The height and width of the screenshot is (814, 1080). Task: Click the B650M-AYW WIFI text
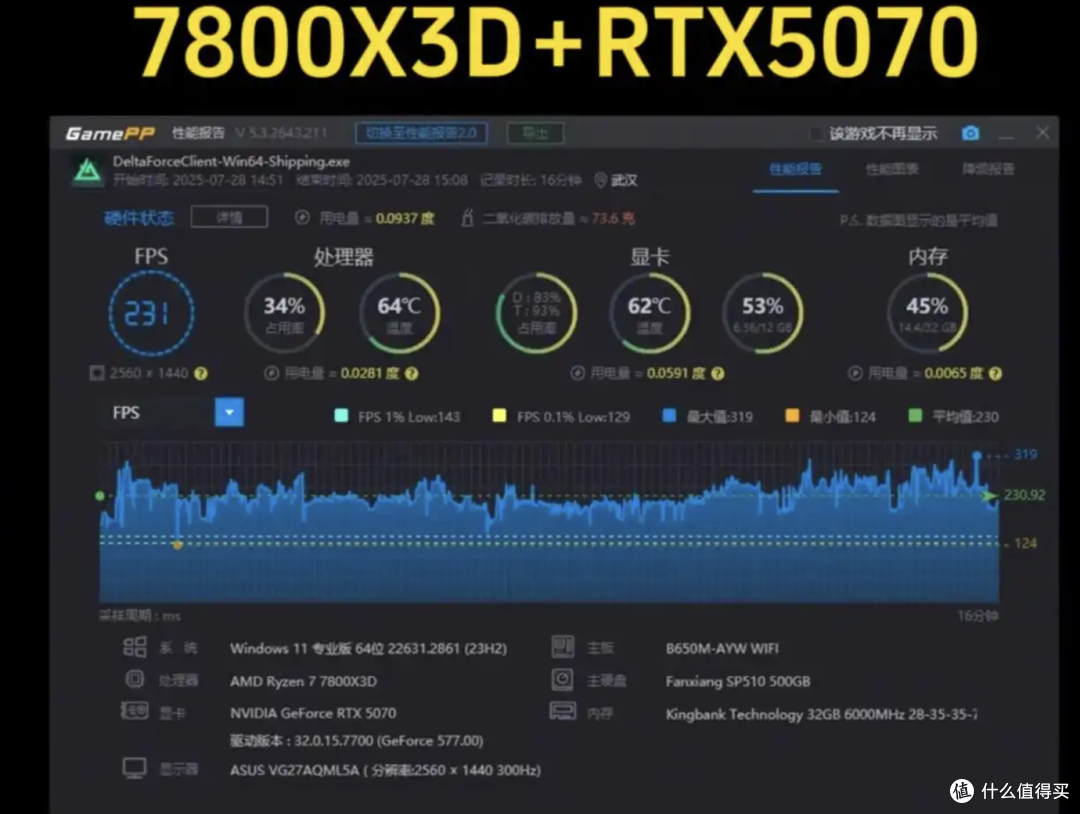pyautogui.click(x=722, y=648)
